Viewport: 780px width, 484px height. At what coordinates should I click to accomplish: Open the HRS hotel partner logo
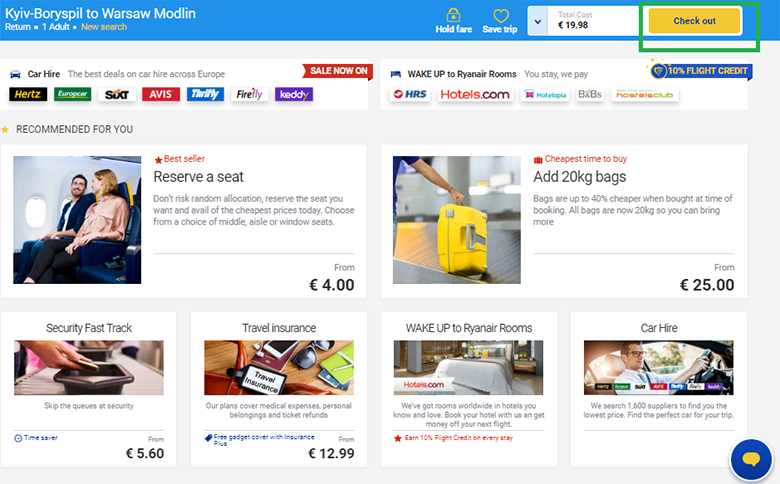point(410,94)
